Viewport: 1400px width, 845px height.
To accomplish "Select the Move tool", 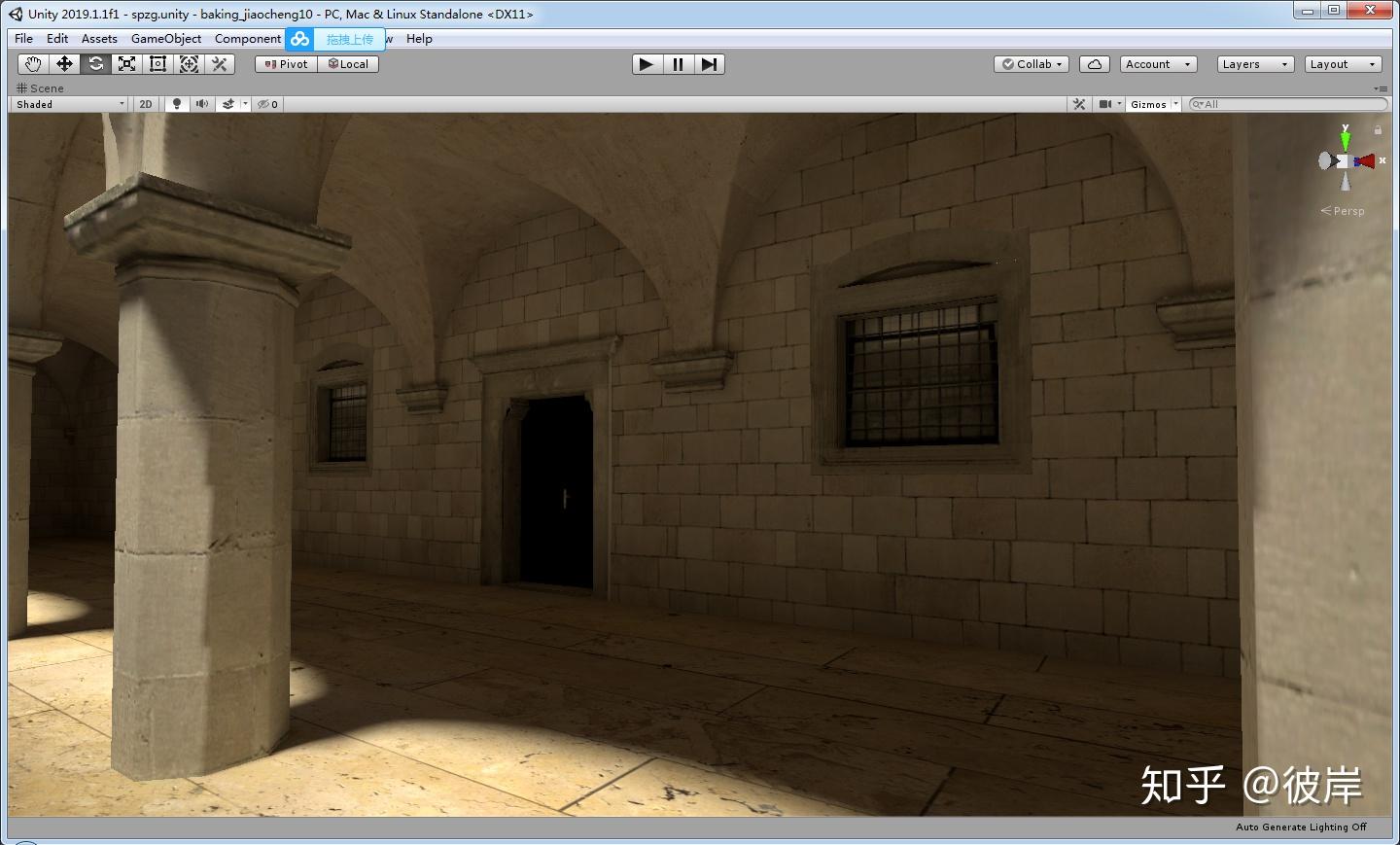I will tap(64, 64).
